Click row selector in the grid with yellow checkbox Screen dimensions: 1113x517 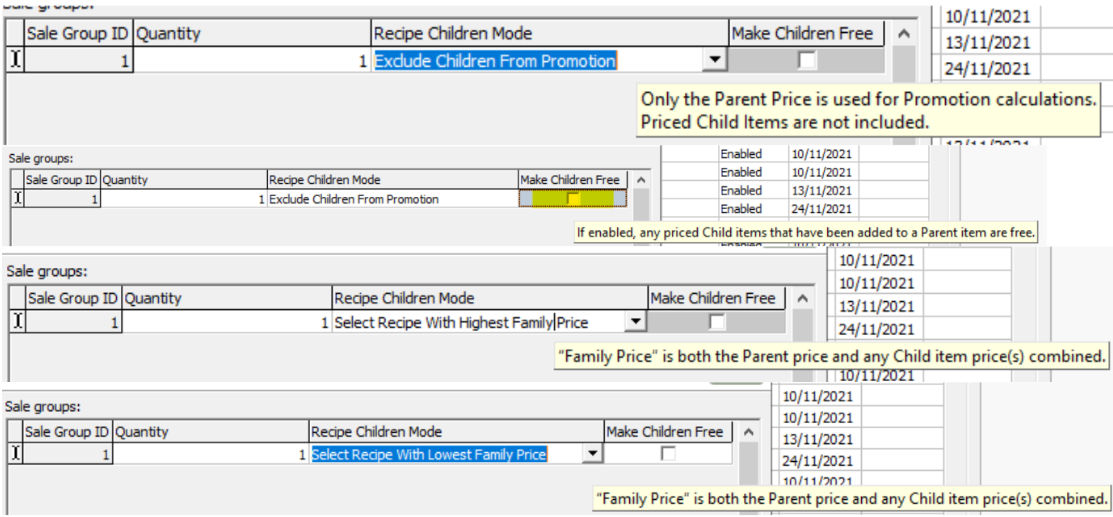tap(16, 199)
